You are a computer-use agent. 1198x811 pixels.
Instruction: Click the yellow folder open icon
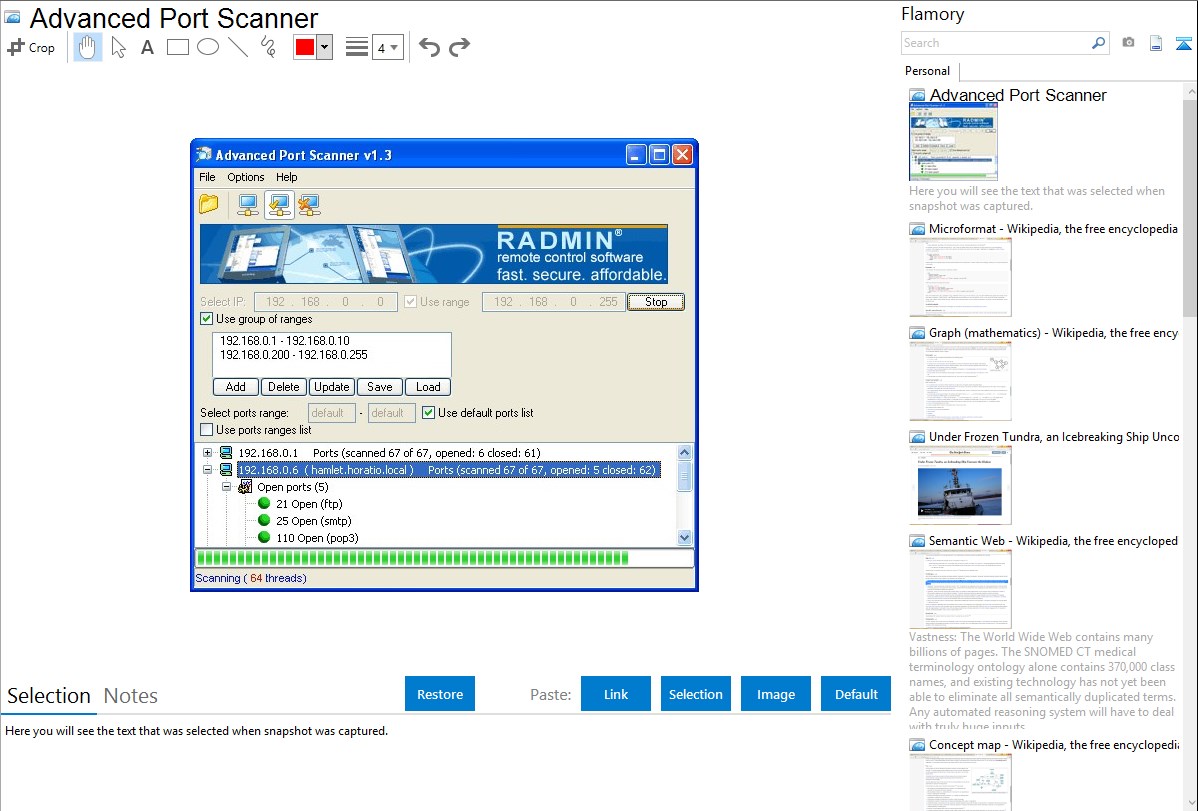pyautogui.click(x=209, y=204)
